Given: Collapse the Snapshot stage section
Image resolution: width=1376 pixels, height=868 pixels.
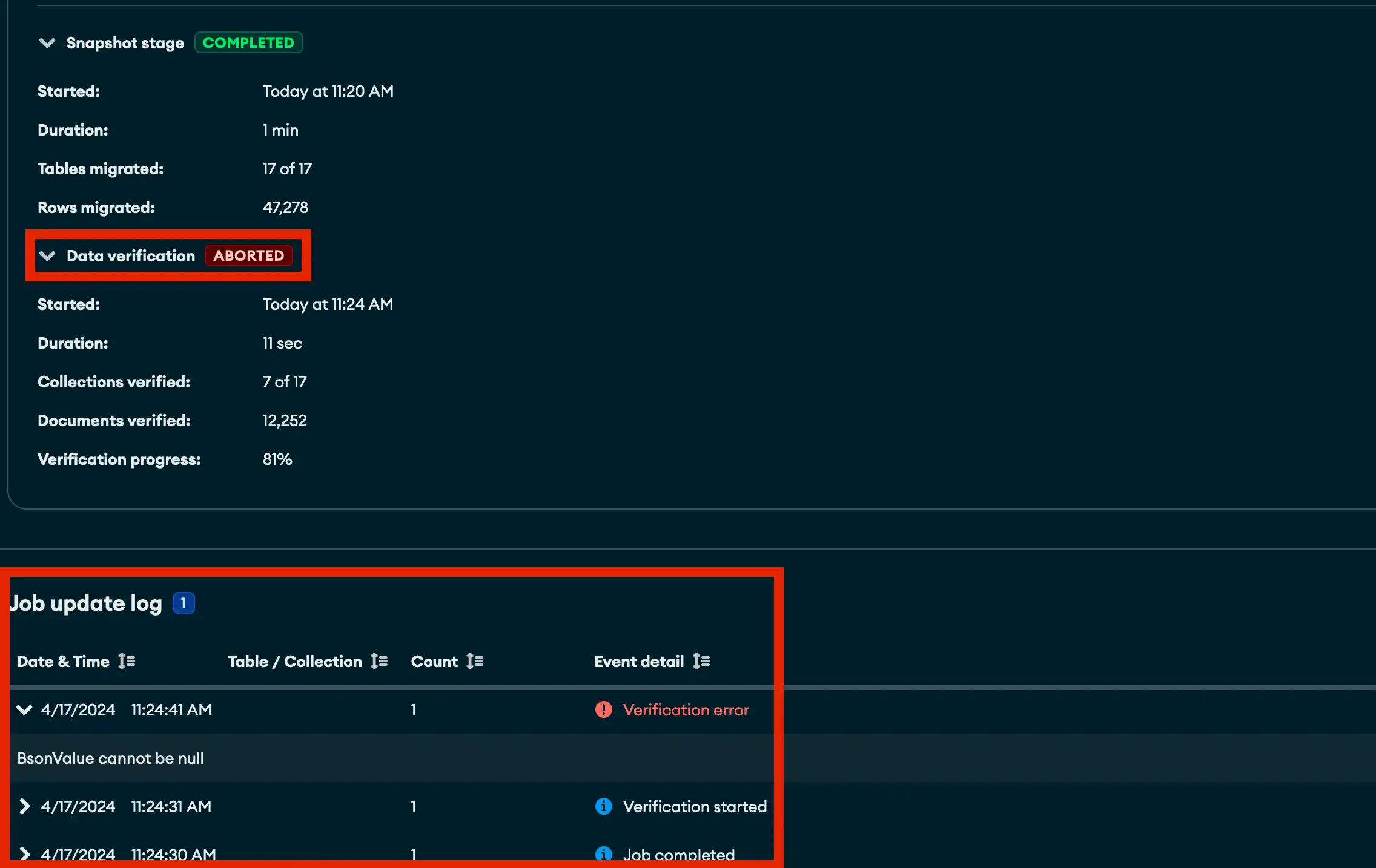Looking at the screenshot, I should pos(47,42).
